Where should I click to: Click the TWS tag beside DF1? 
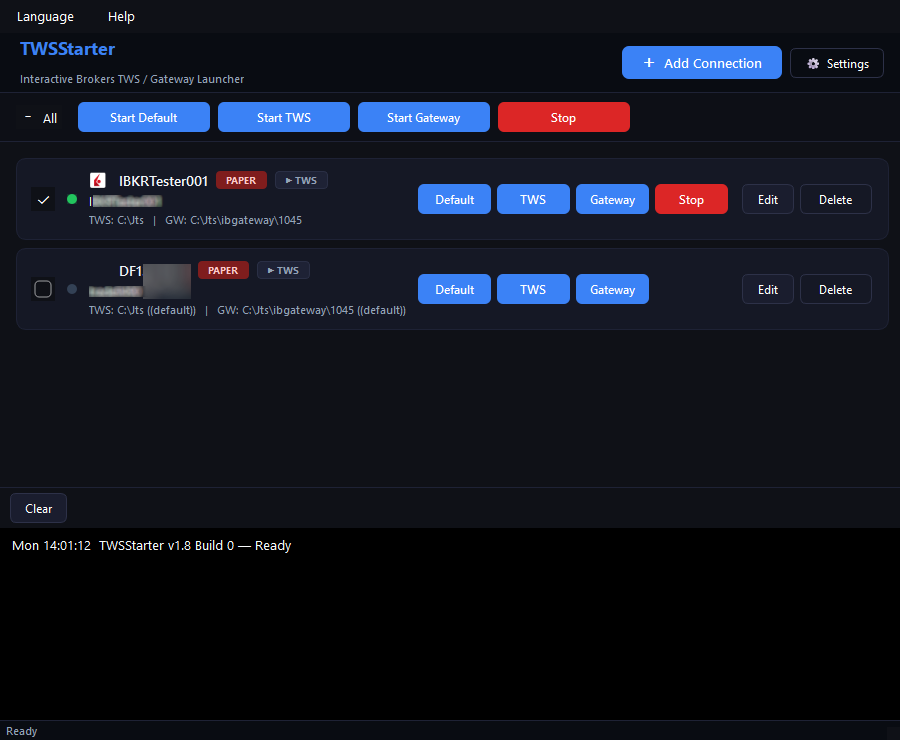click(284, 270)
